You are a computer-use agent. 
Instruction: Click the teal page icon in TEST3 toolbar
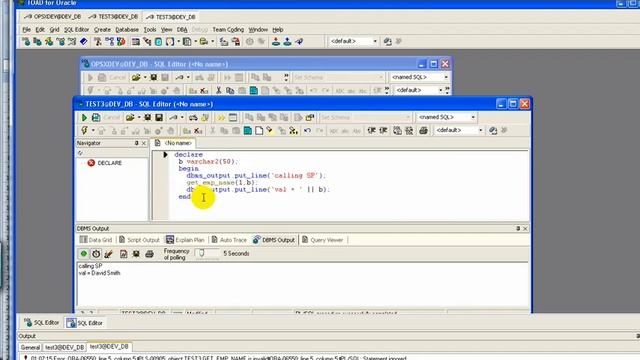[x=248, y=131]
